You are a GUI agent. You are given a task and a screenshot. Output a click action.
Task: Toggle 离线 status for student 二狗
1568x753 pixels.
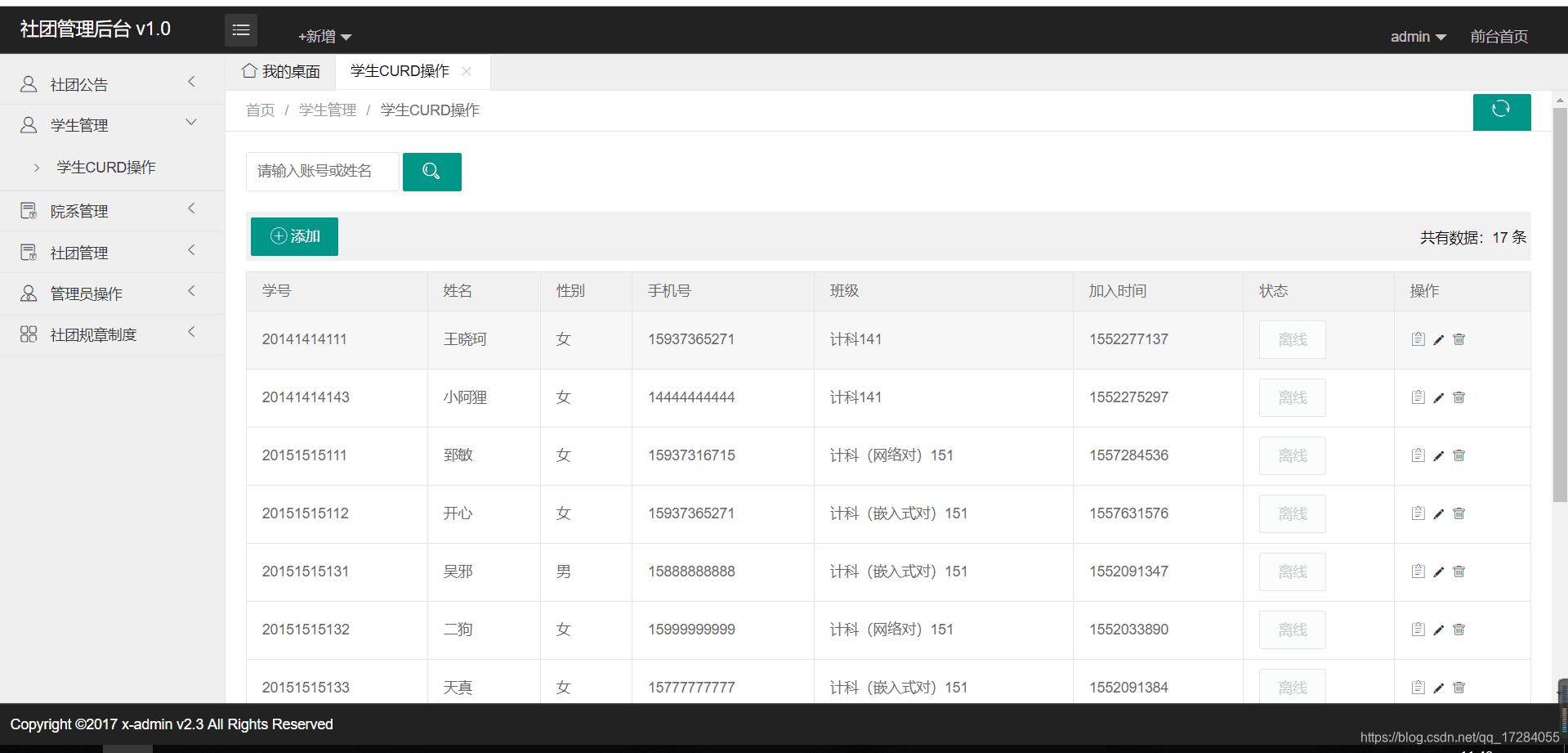1293,630
